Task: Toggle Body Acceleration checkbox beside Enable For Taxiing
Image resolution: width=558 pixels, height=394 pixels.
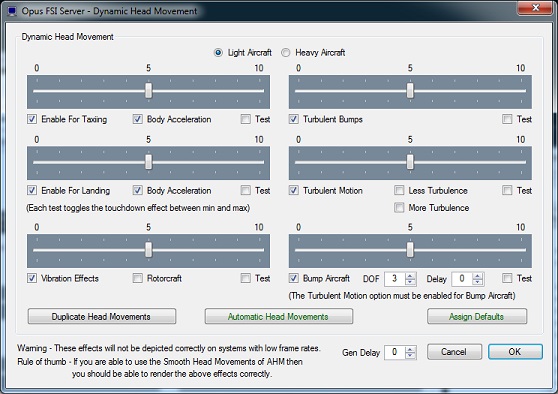Action: pos(138,119)
